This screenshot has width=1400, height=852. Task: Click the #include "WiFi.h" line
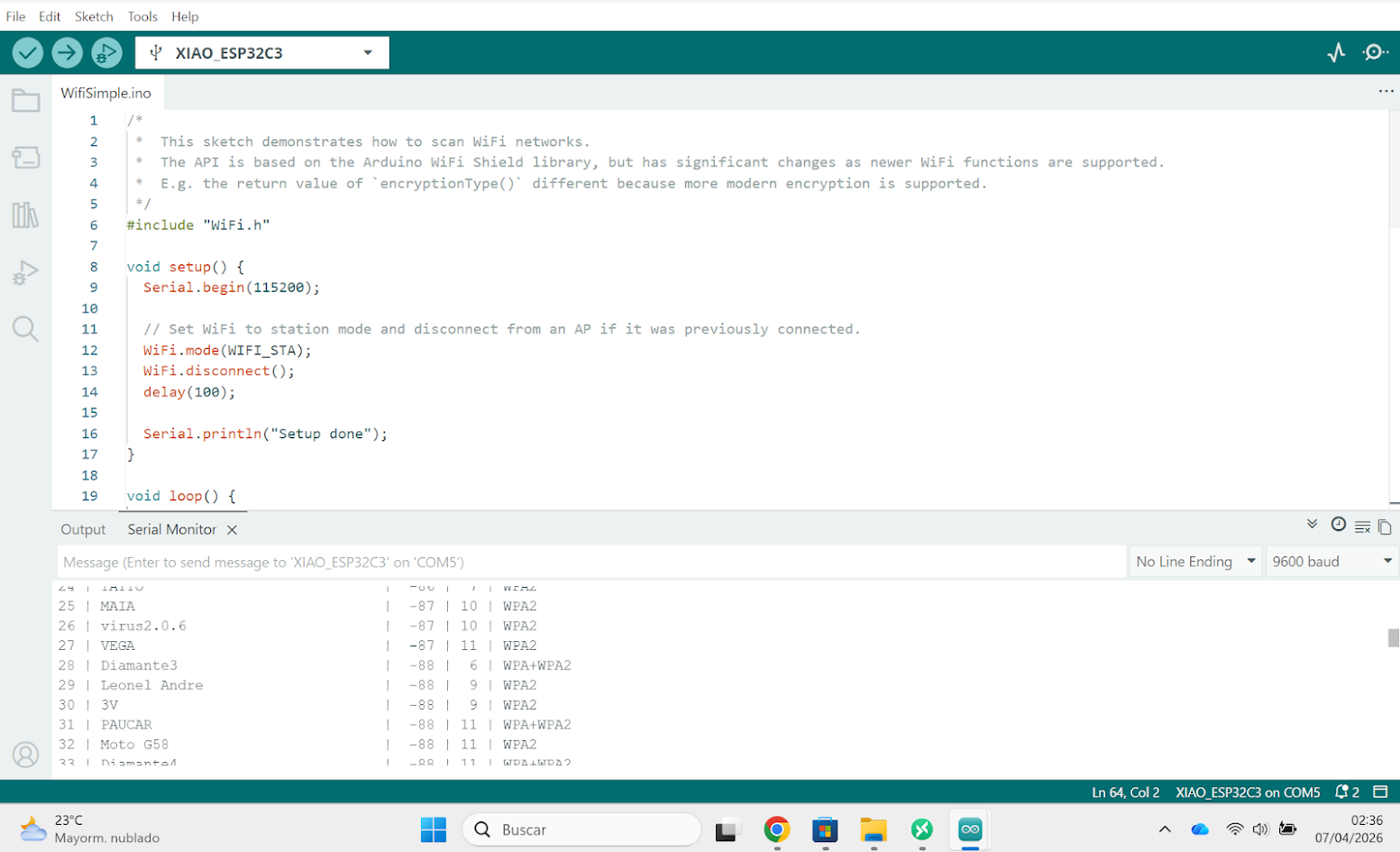(x=198, y=225)
